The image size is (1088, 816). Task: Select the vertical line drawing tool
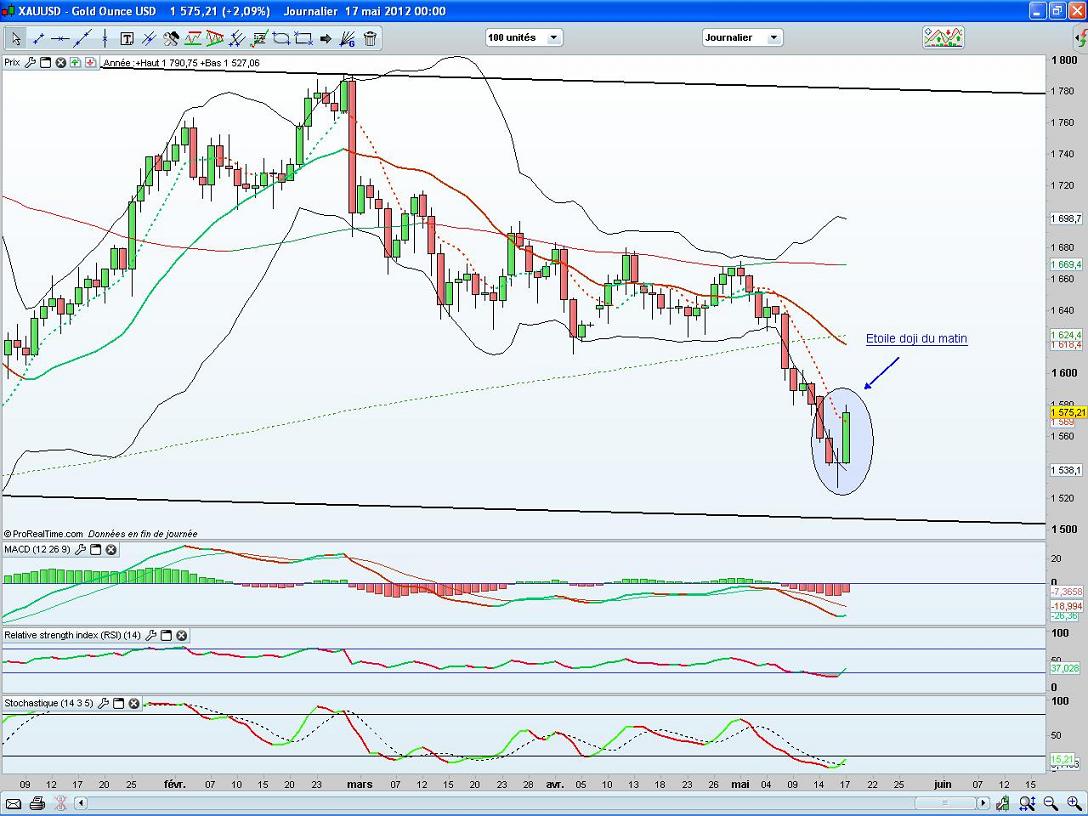(x=105, y=39)
